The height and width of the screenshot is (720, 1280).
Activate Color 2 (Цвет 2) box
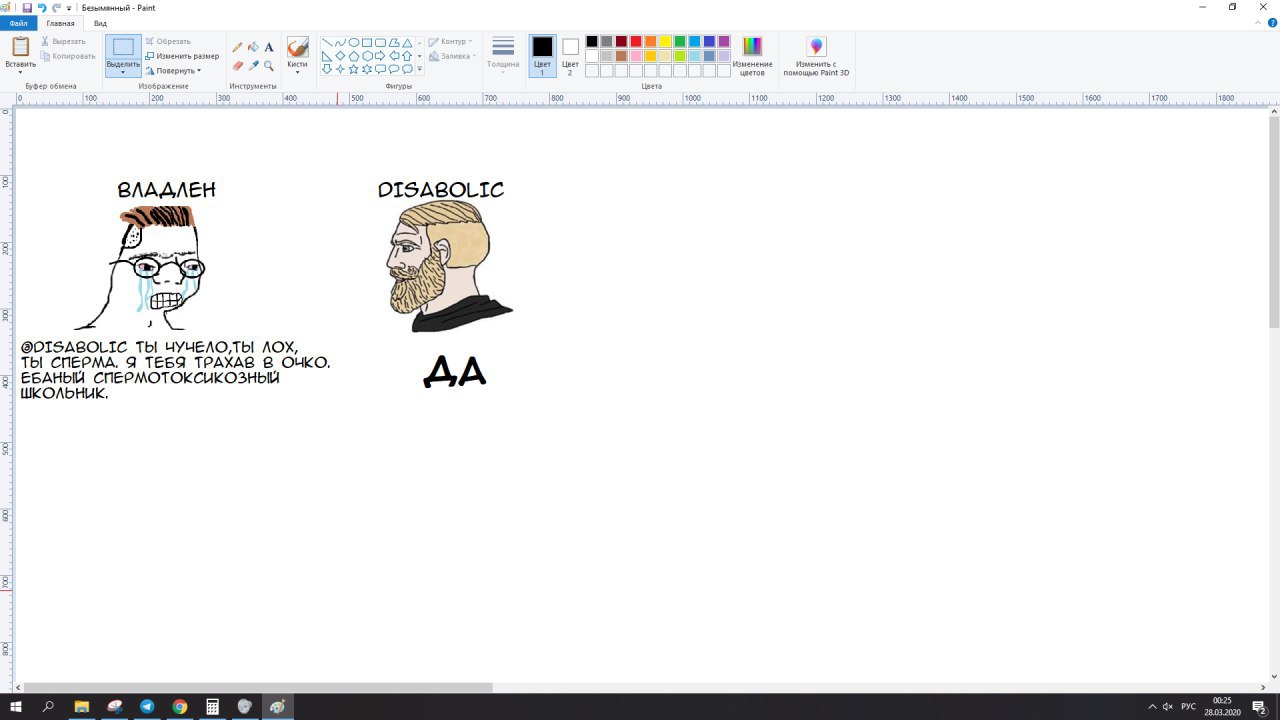[570, 56]
